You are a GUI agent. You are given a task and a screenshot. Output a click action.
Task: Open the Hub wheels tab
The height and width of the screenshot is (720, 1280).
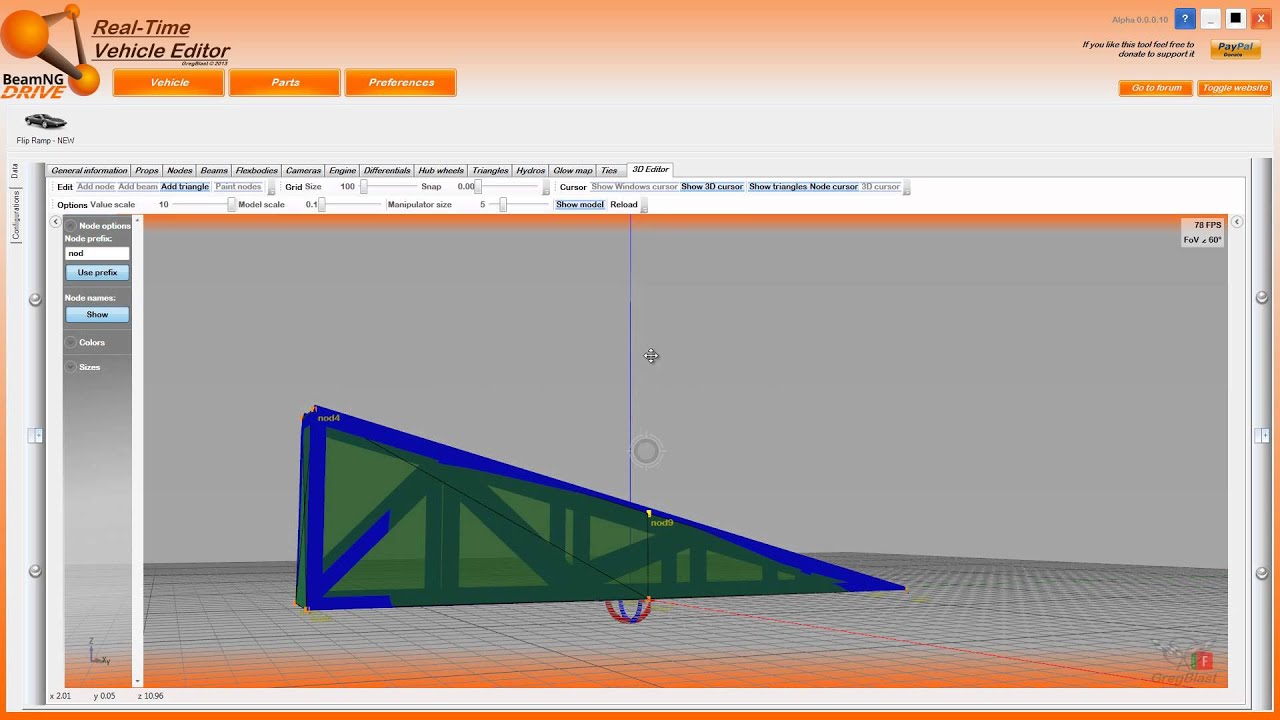tap(441, 171)
